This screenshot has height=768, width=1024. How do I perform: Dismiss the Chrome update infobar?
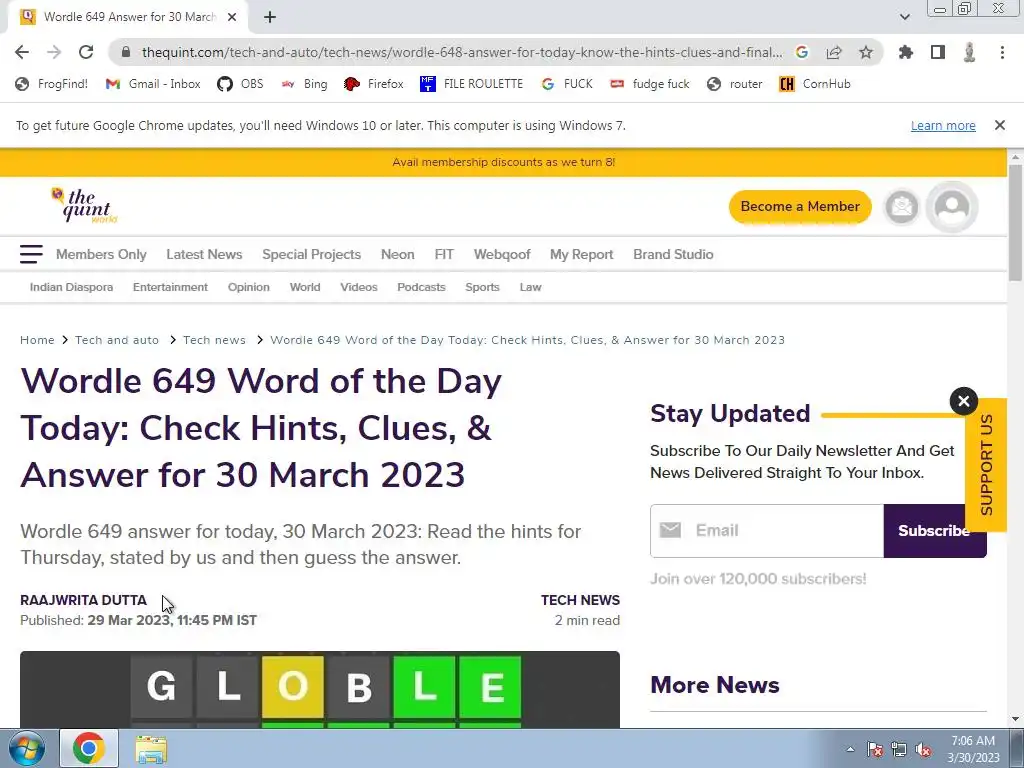tap(1000, 125)
